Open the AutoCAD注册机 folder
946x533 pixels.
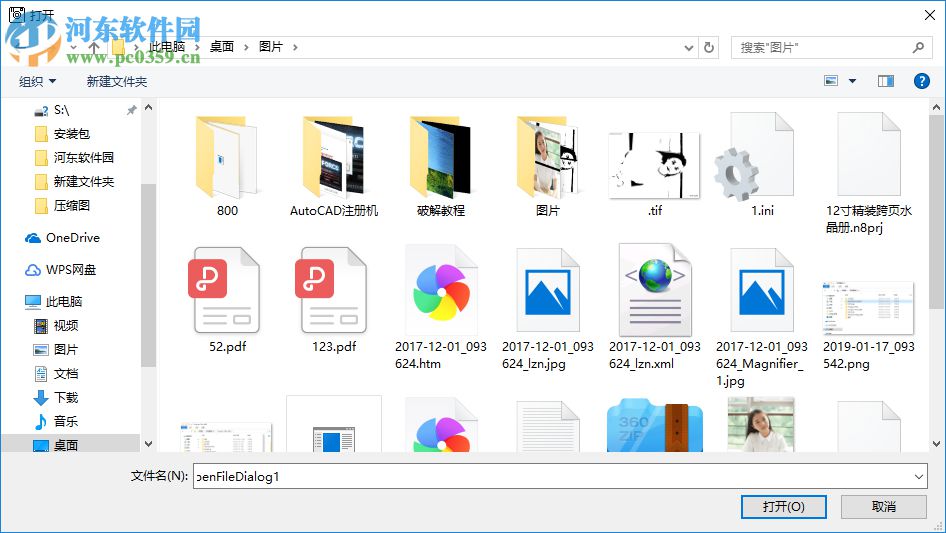coord(334,165)
